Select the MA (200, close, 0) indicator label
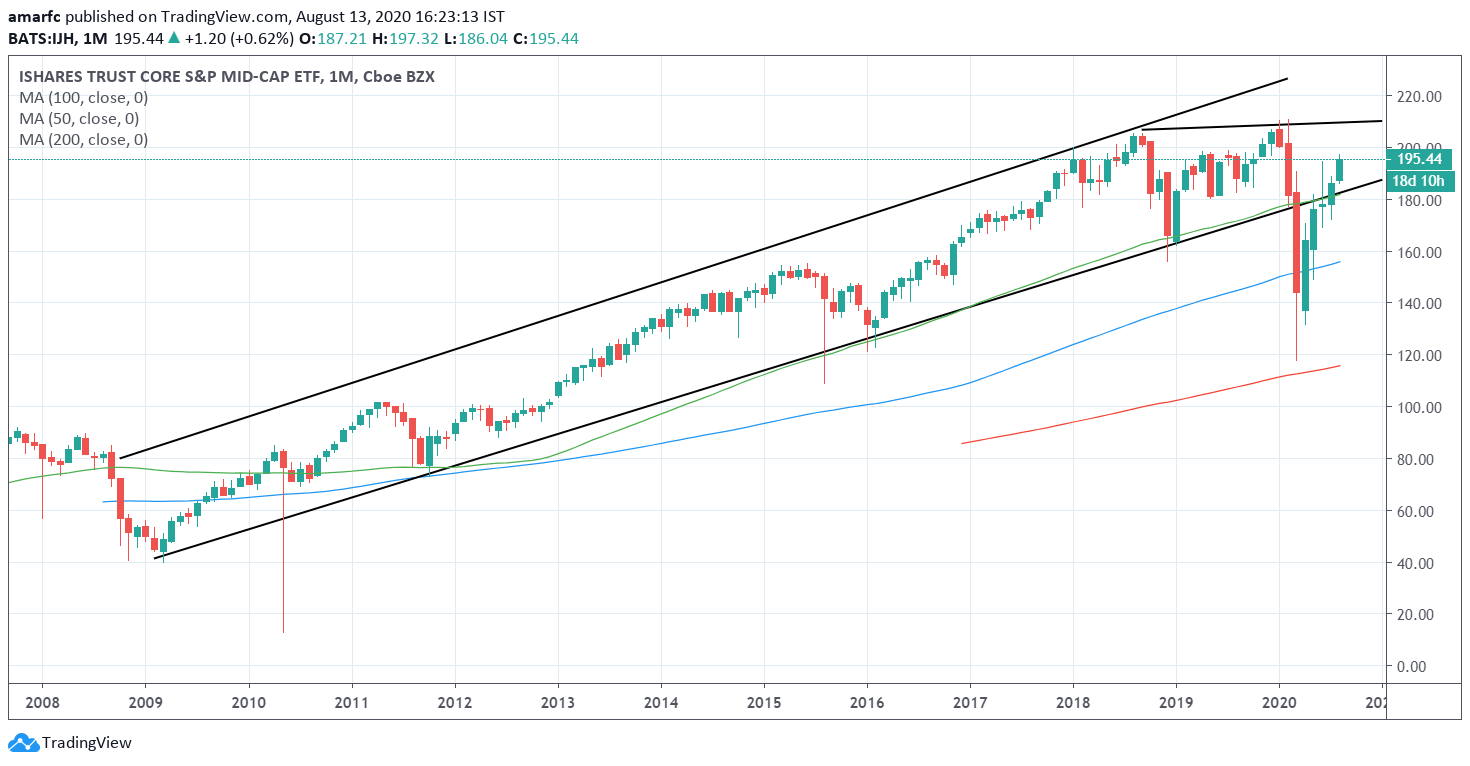 pos(84,140)
